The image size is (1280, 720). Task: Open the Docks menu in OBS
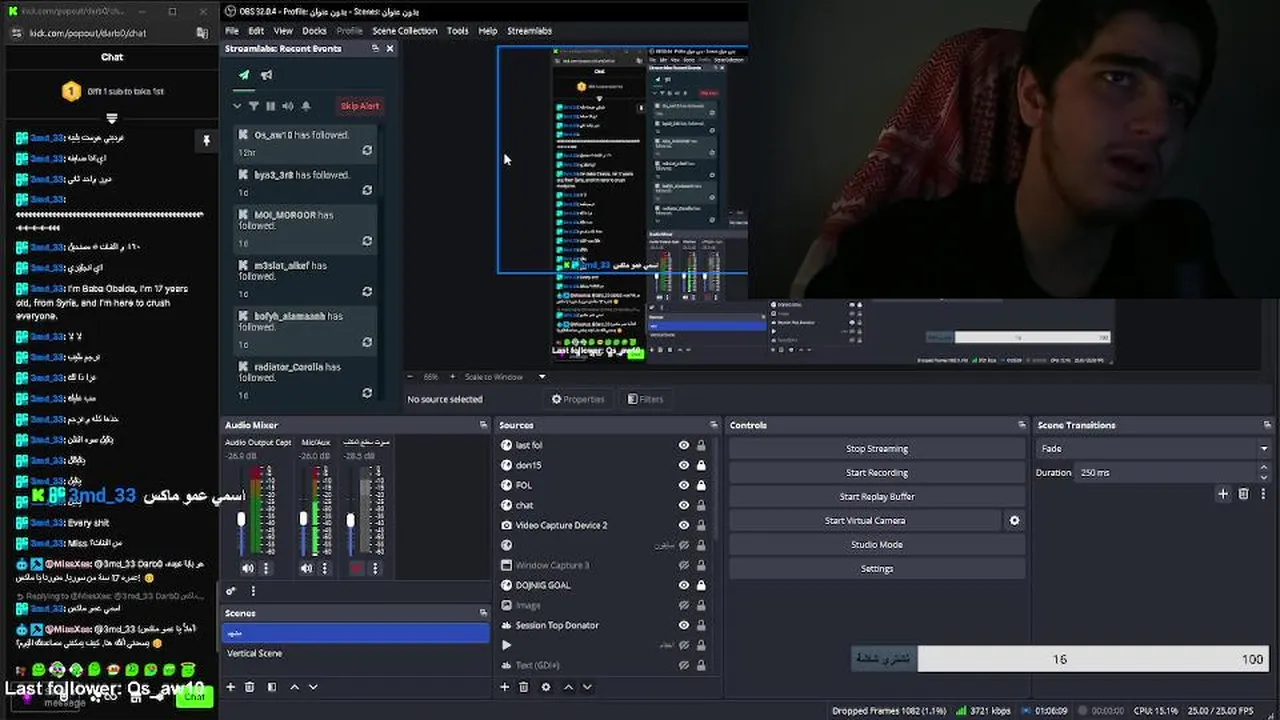pyautogui.click(x=314, y=31)
